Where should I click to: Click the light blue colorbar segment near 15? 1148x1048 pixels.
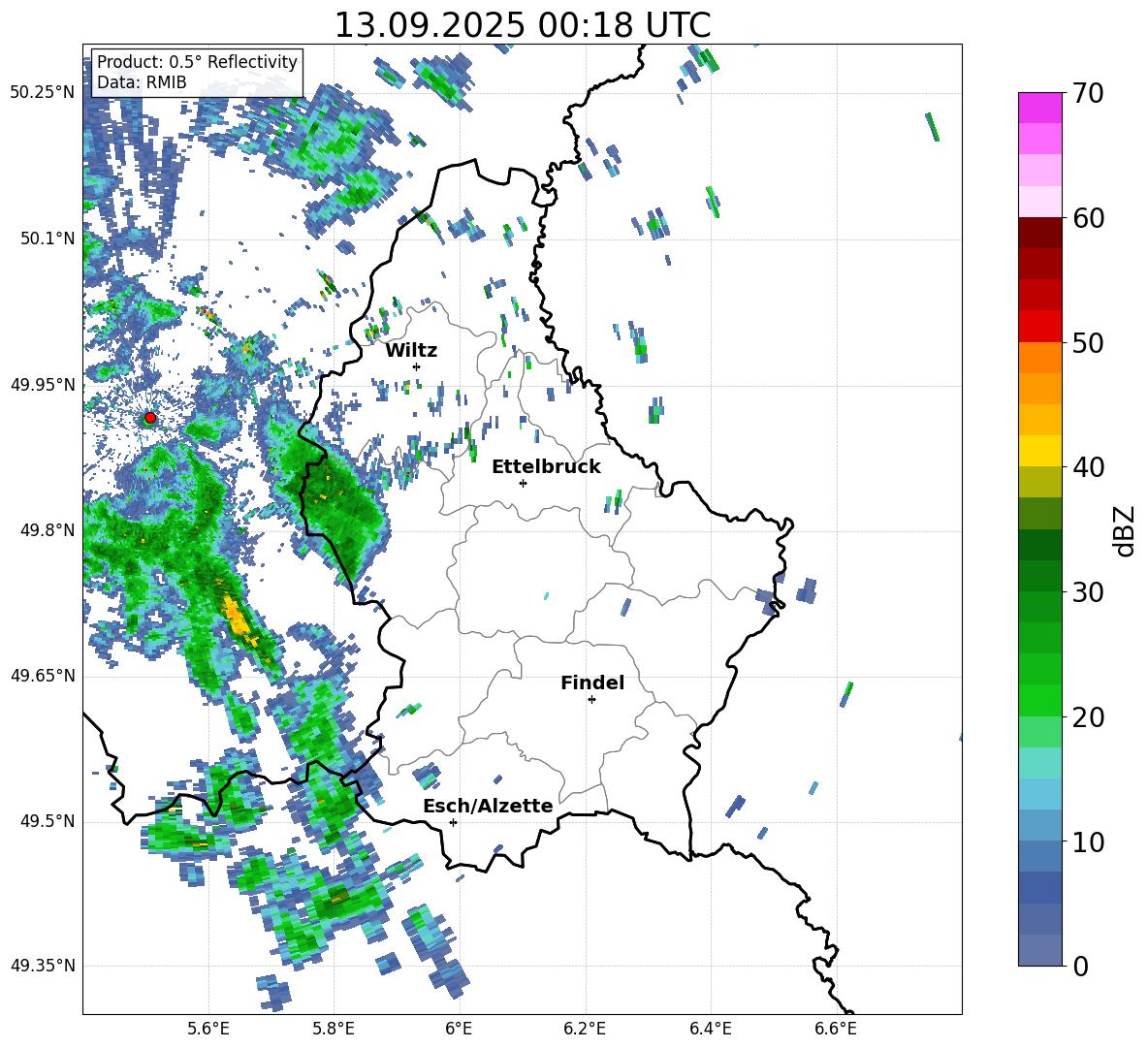click(x=1039, y=794)
